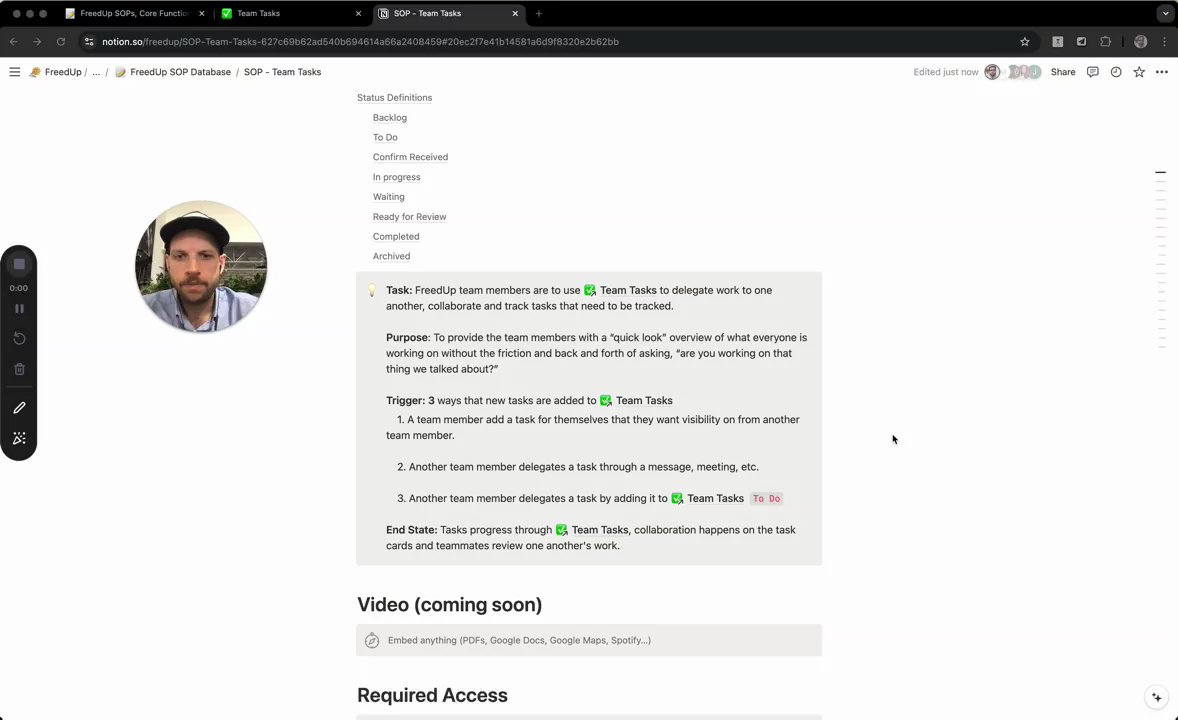This screenshot has width=1178, height=720.
Task: Bookmark this URL with the address bar star
Action: click(x=1025, y=42)
